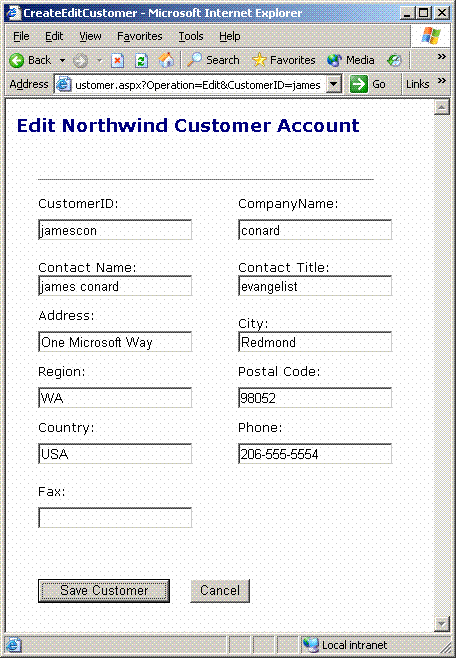Refresh the page with green arrows icon
The height and width of the screenshot is (658, 456).
tap(141, 61)
